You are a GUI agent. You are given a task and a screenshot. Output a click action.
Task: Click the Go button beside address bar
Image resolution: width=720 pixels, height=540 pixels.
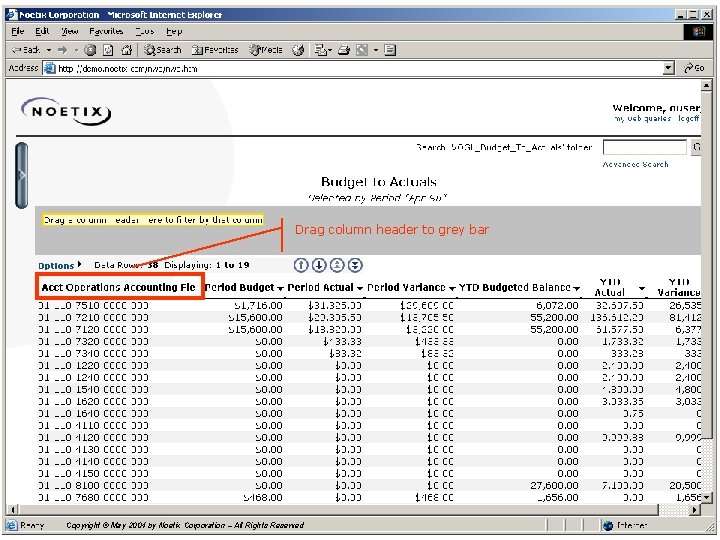coord(693,68)
